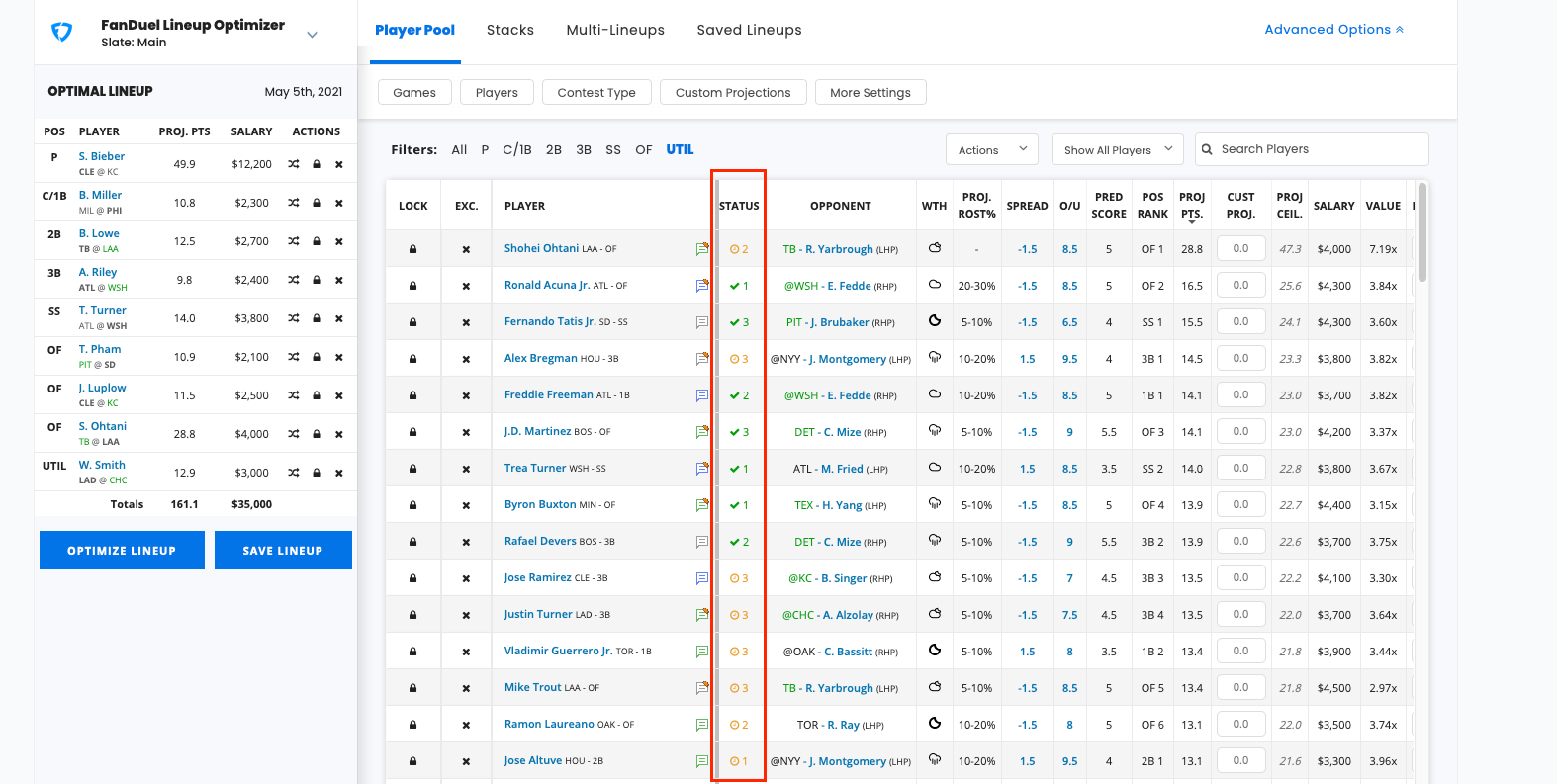Lock S. Ohtani in optimal lineup

[x=317, y=434]
